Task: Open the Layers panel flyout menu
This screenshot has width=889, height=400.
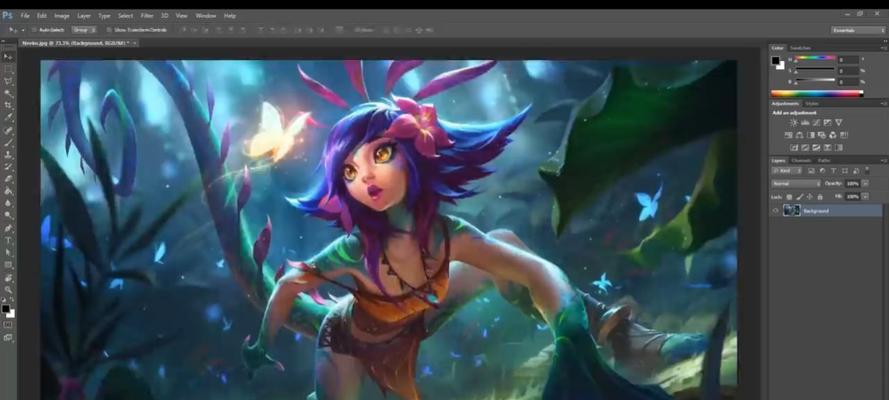Action: click(x=884, y=161)
